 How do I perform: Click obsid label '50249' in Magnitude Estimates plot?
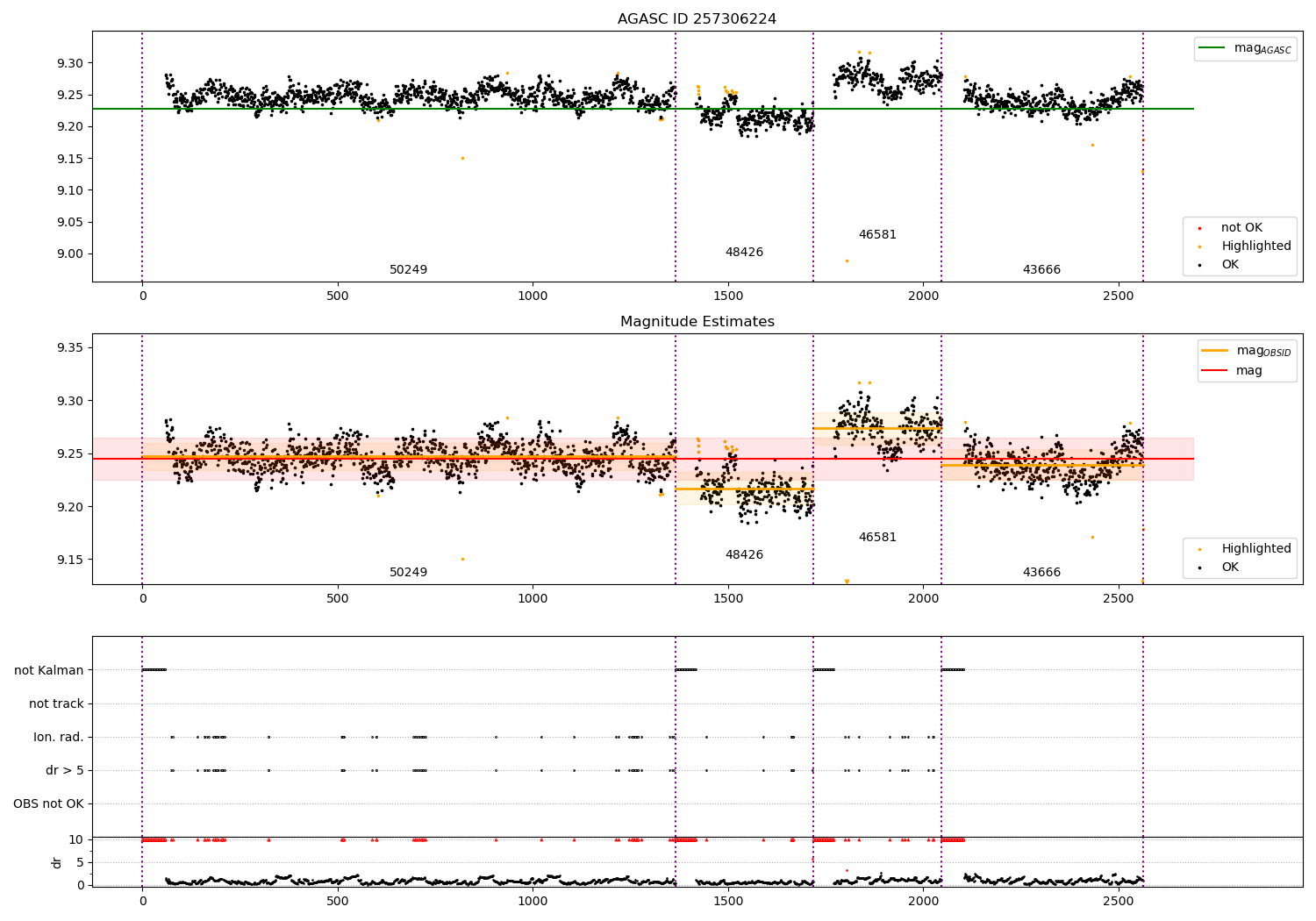pyautogui.click(x=408, y=573)
